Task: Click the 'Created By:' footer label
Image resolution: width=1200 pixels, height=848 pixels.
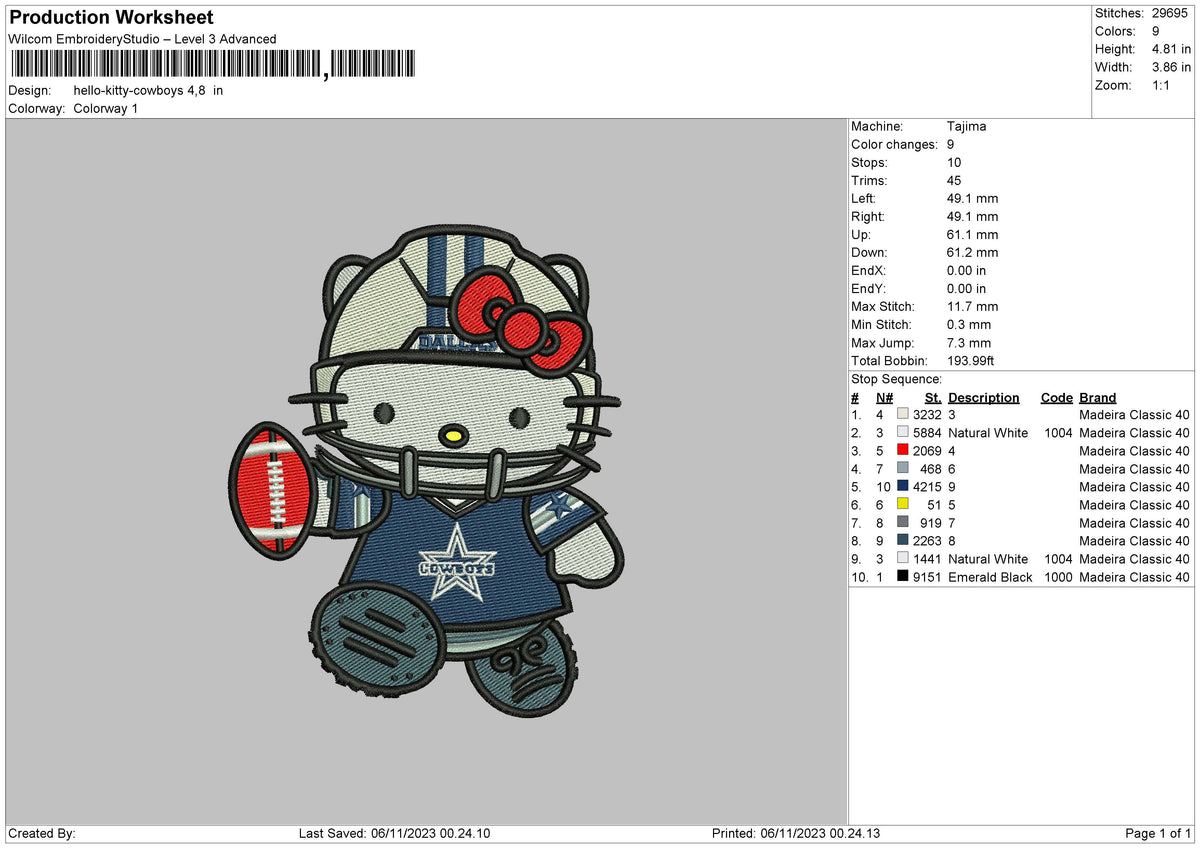Action: pyautogui.click(x=42, y=833)
